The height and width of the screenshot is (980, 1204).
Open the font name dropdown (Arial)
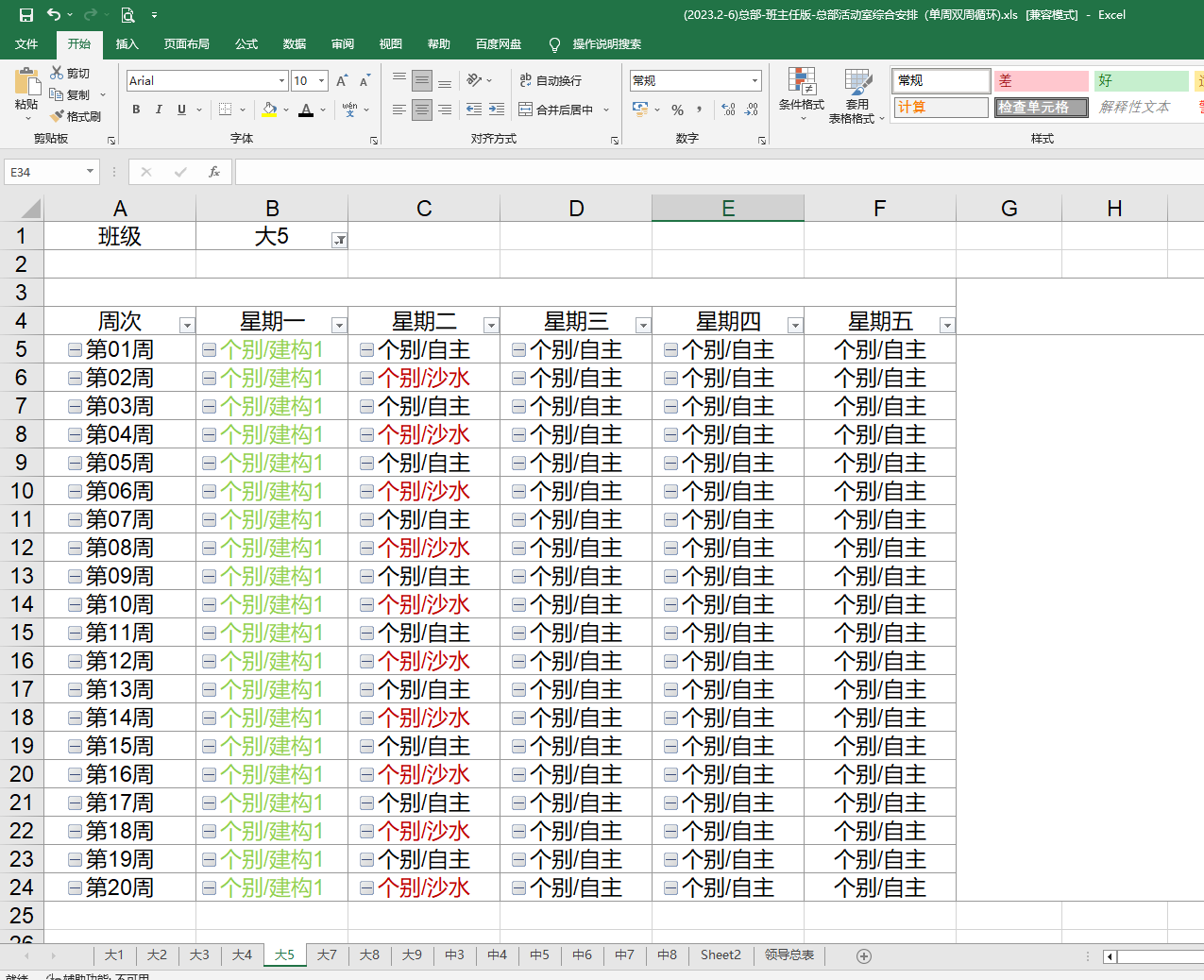click(x=281, y=81)
